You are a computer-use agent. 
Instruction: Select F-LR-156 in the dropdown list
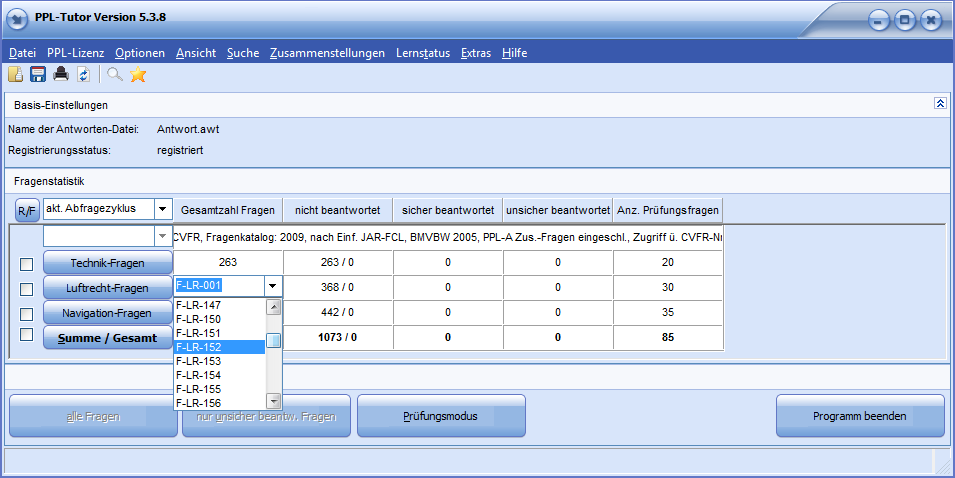(x=219, y=403)
